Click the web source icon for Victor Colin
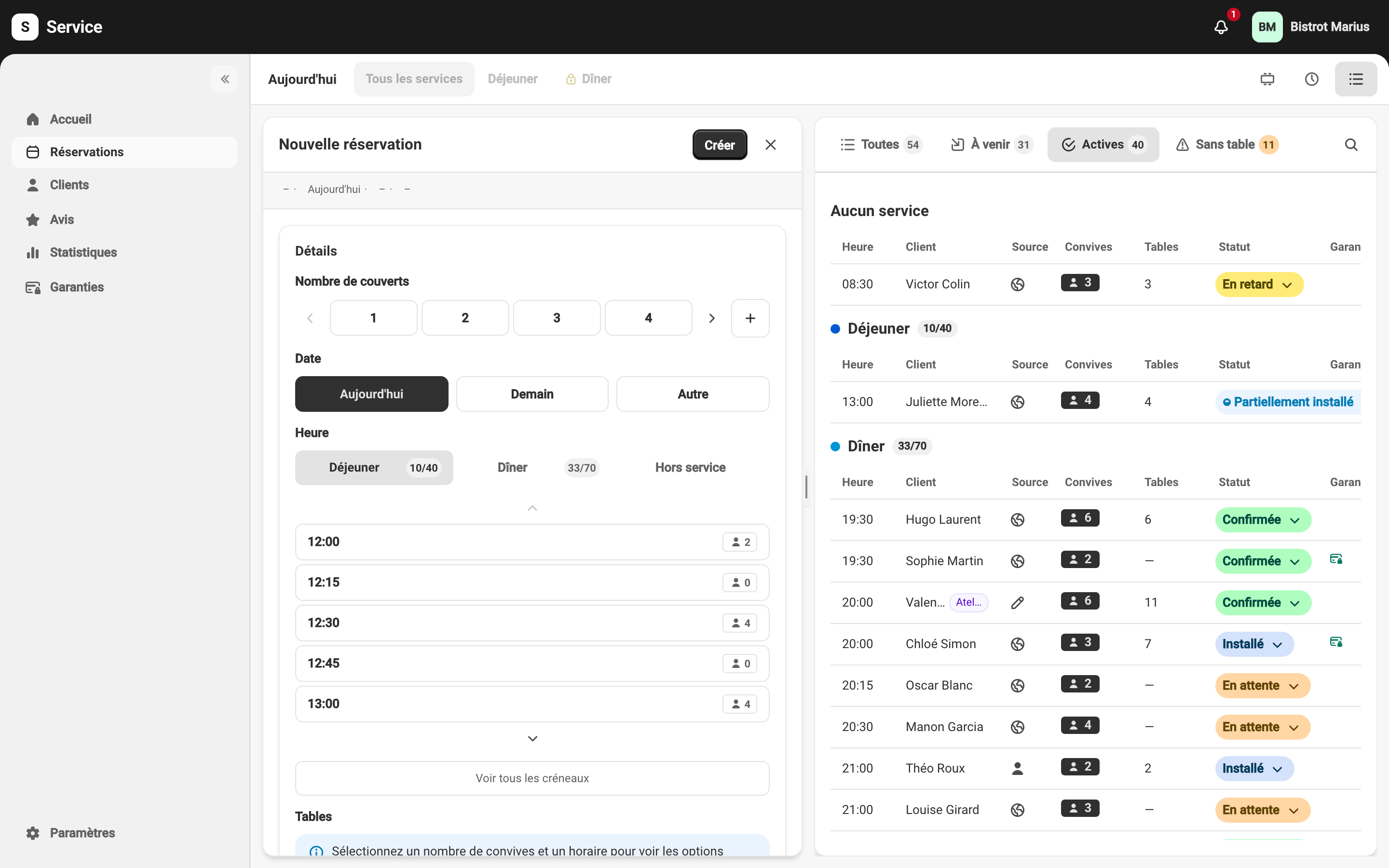 click(x=1018, y=284)
